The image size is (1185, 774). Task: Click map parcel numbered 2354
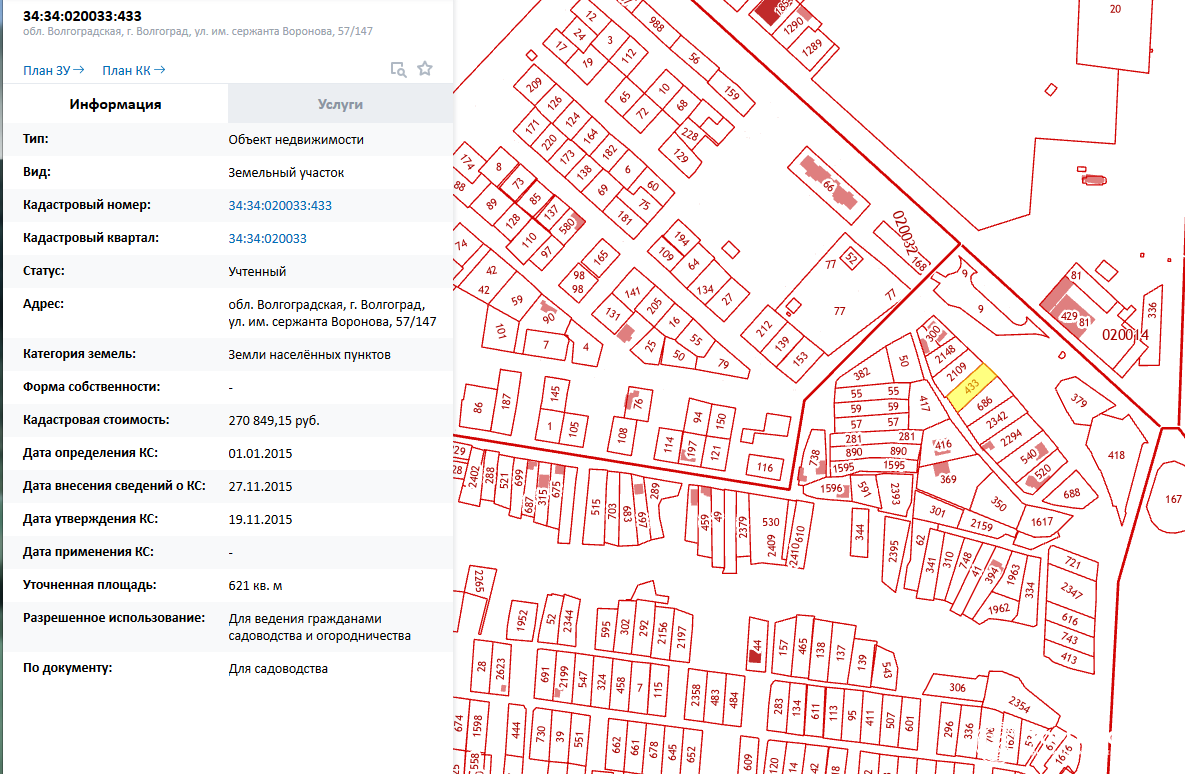tap(1019, 705)
